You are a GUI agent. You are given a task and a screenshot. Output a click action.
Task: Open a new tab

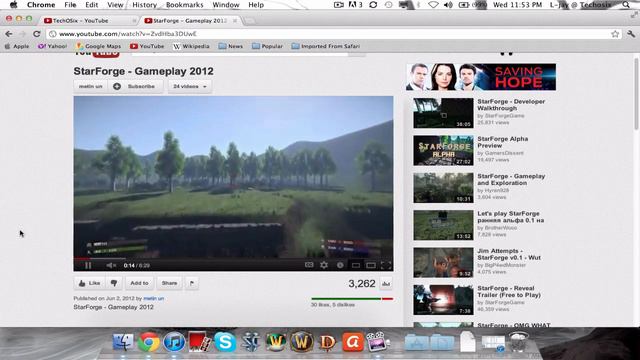[249, 20]
